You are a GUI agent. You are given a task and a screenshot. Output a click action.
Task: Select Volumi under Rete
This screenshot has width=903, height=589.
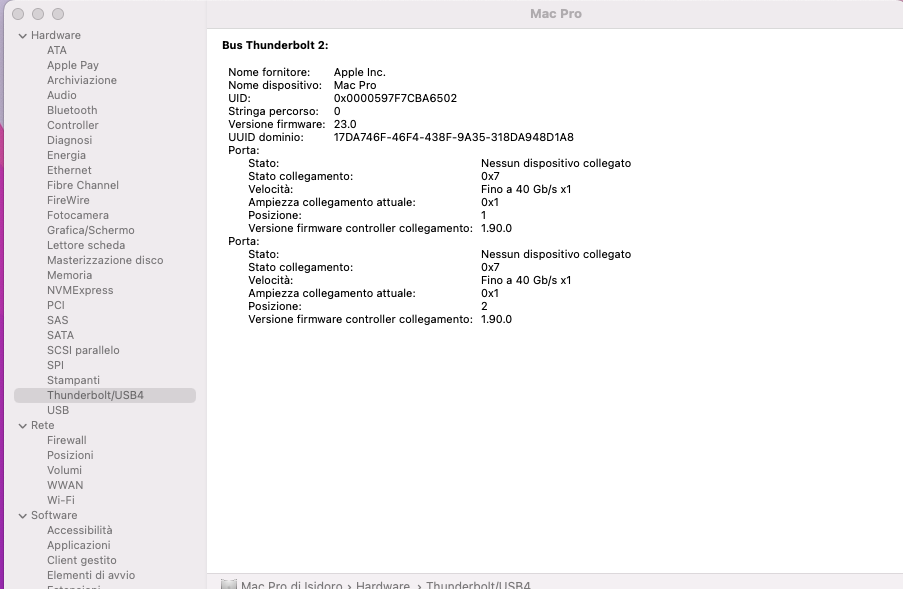point(64,470)
